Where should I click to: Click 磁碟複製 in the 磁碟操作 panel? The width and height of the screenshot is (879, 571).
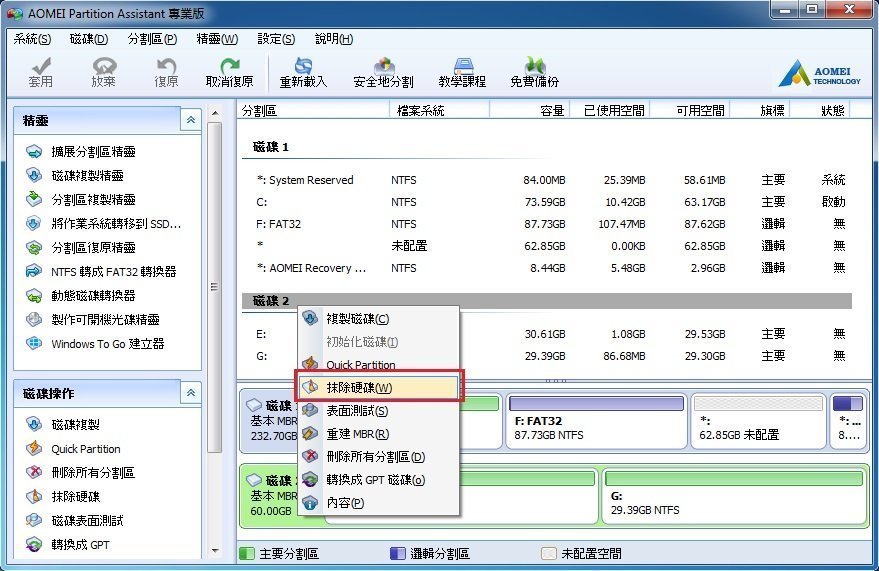pyautogui.click(x=63, y=425)
